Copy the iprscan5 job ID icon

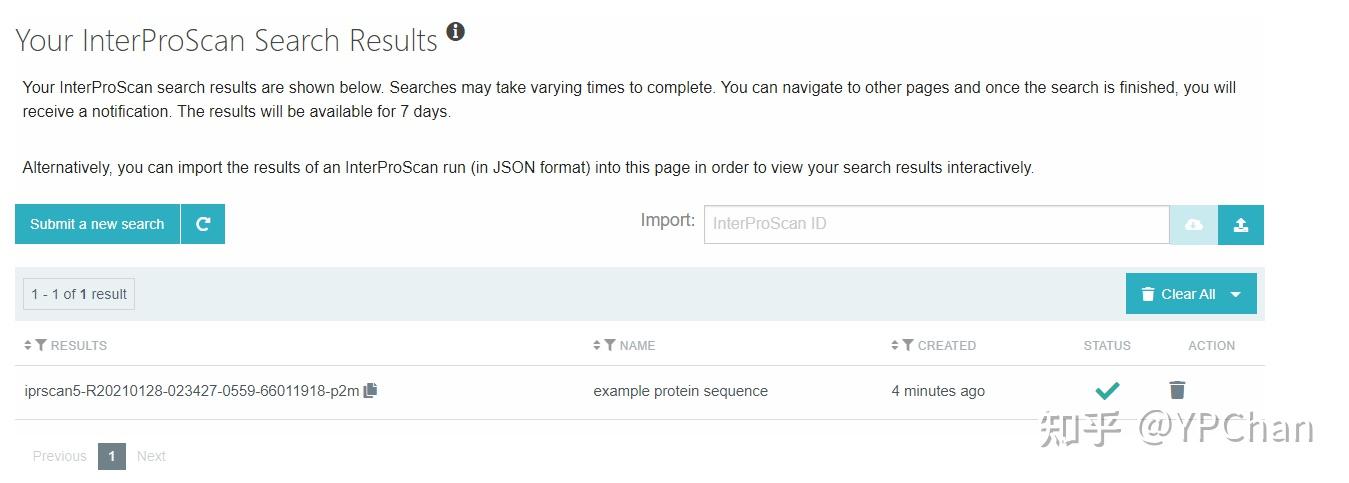click(x=370, y=391)
